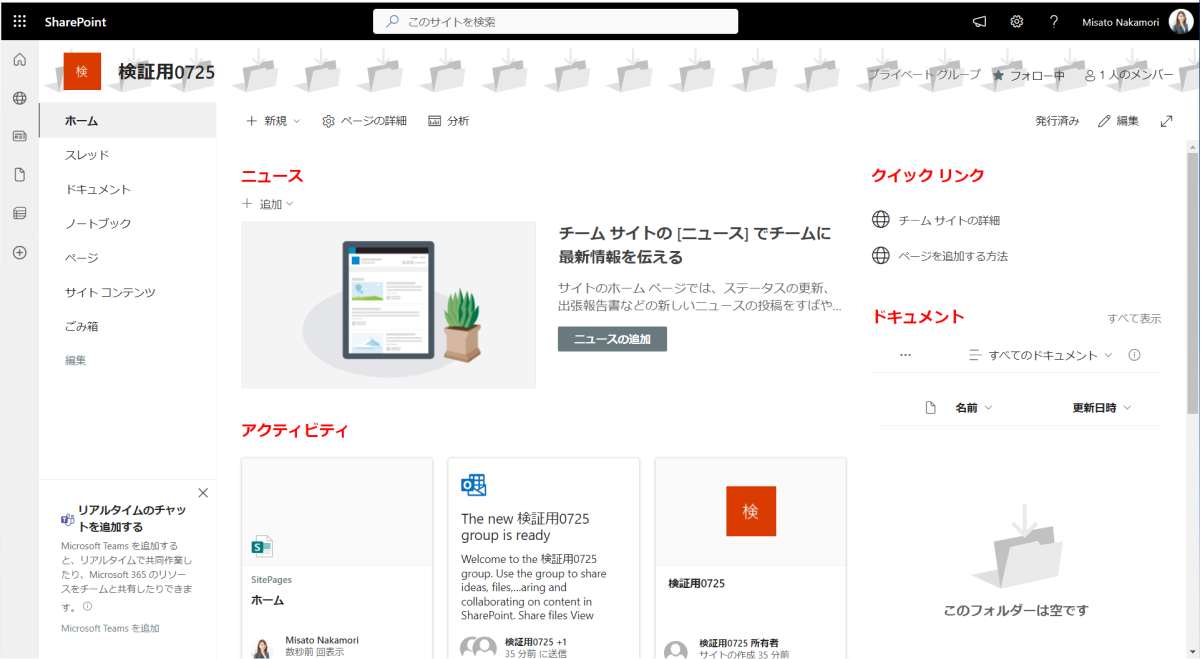
Task: Open the 更新日時 column header dropdown
Action: (1102, 408)
